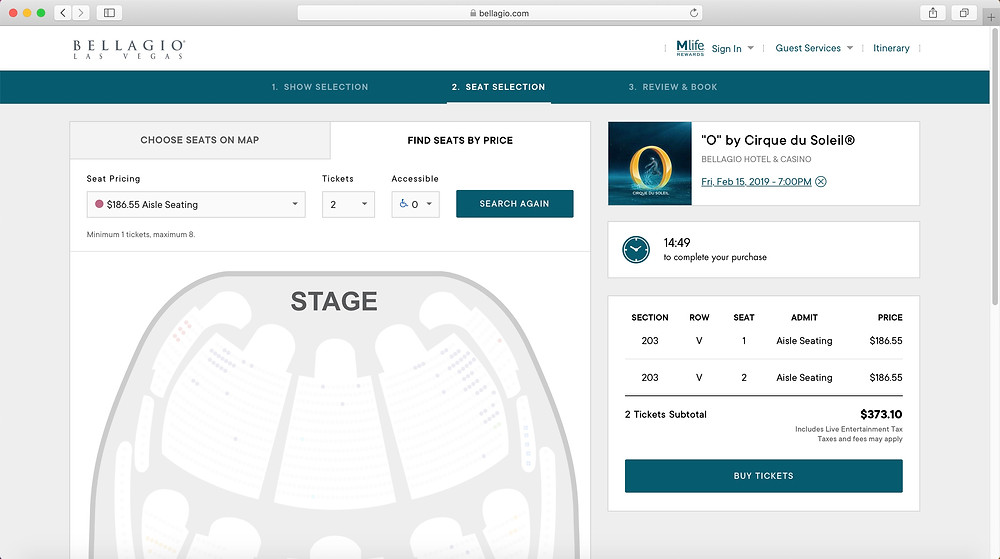This screenshot has height=559, width=1000.
Task: Go to step 3 Review & Book
Action: tap(673, 87)
